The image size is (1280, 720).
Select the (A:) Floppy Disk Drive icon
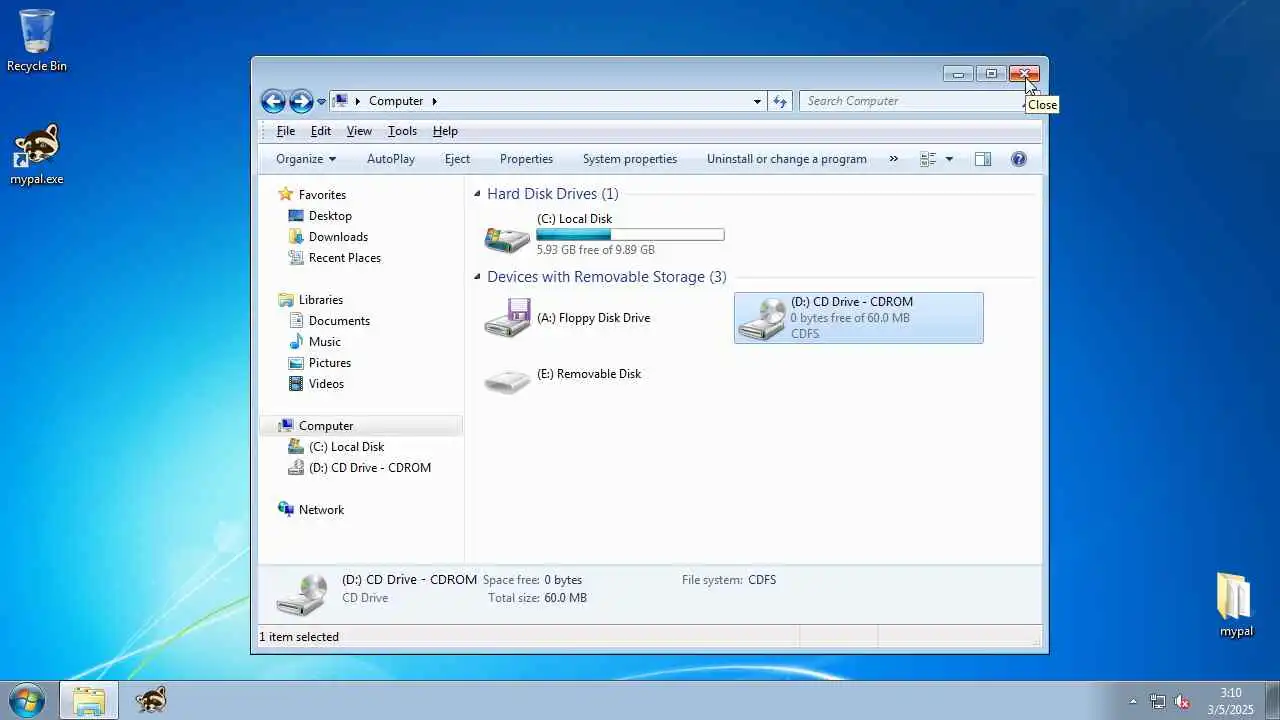507,318
